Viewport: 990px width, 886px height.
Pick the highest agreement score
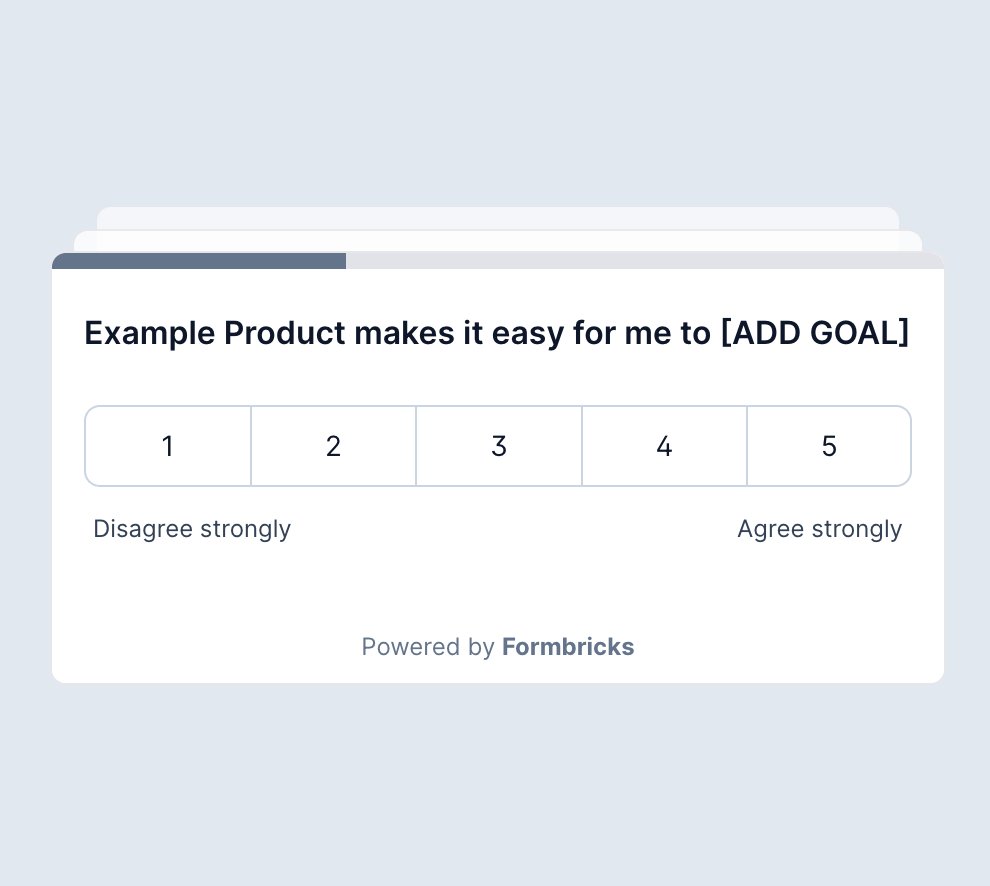[829, 446]
